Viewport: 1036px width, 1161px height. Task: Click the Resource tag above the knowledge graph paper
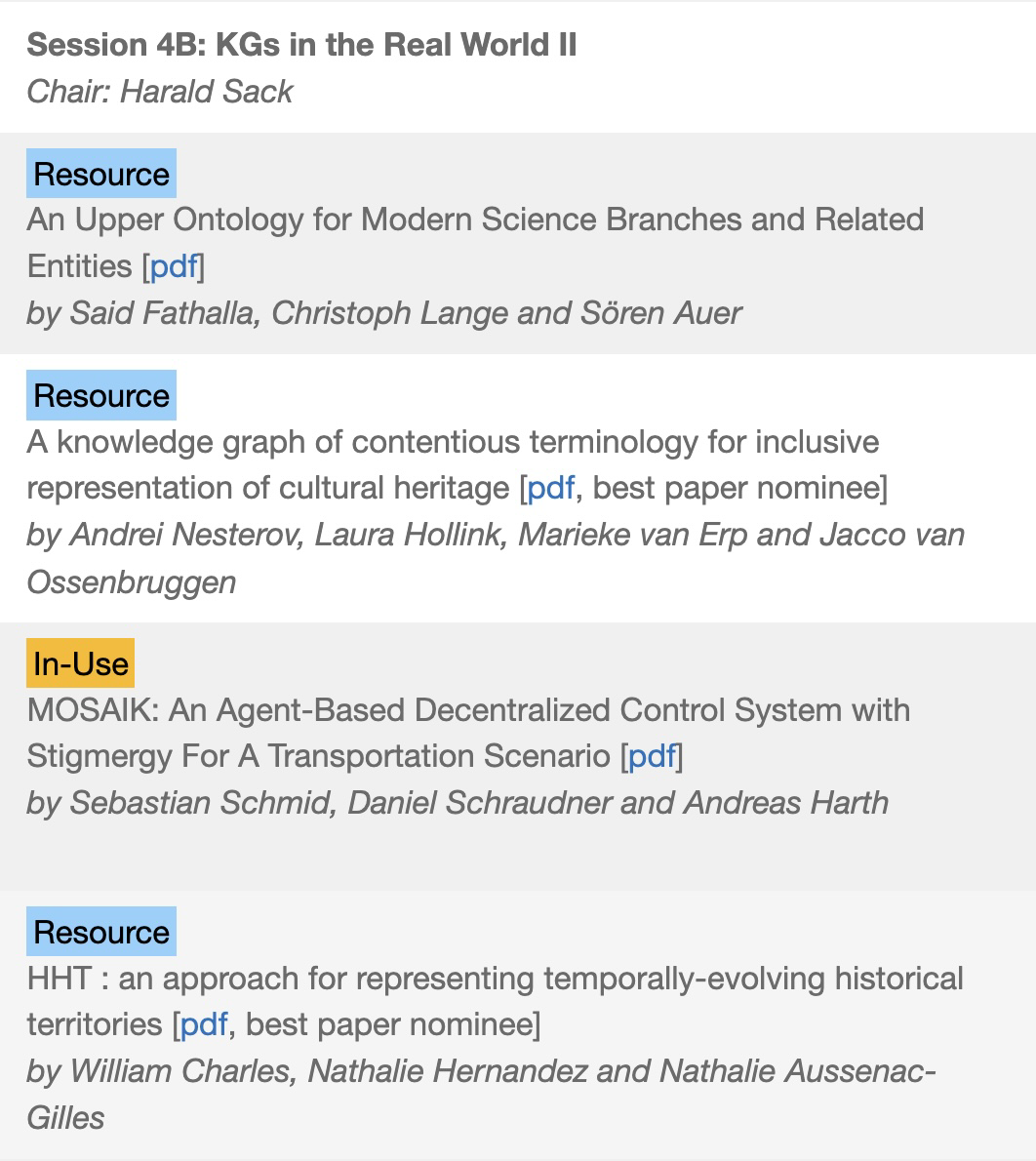(101, 395)
